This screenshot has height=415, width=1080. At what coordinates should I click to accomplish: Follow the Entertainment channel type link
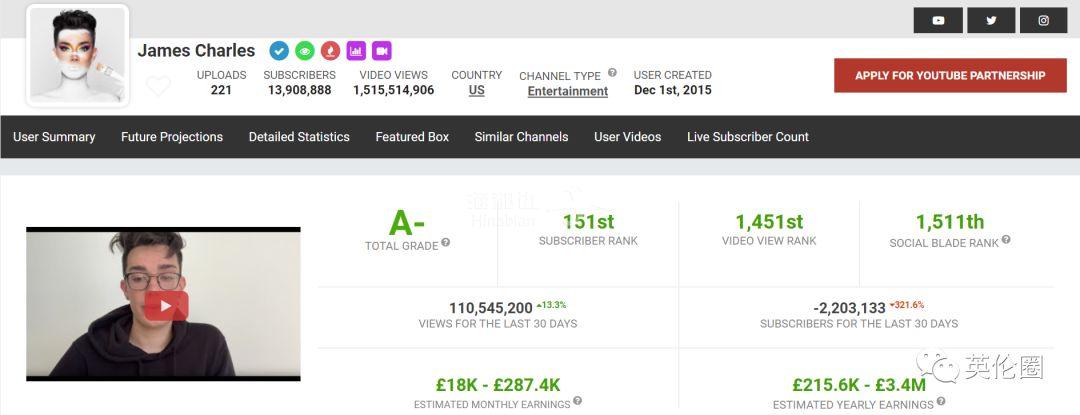click(x=568, y=92)
